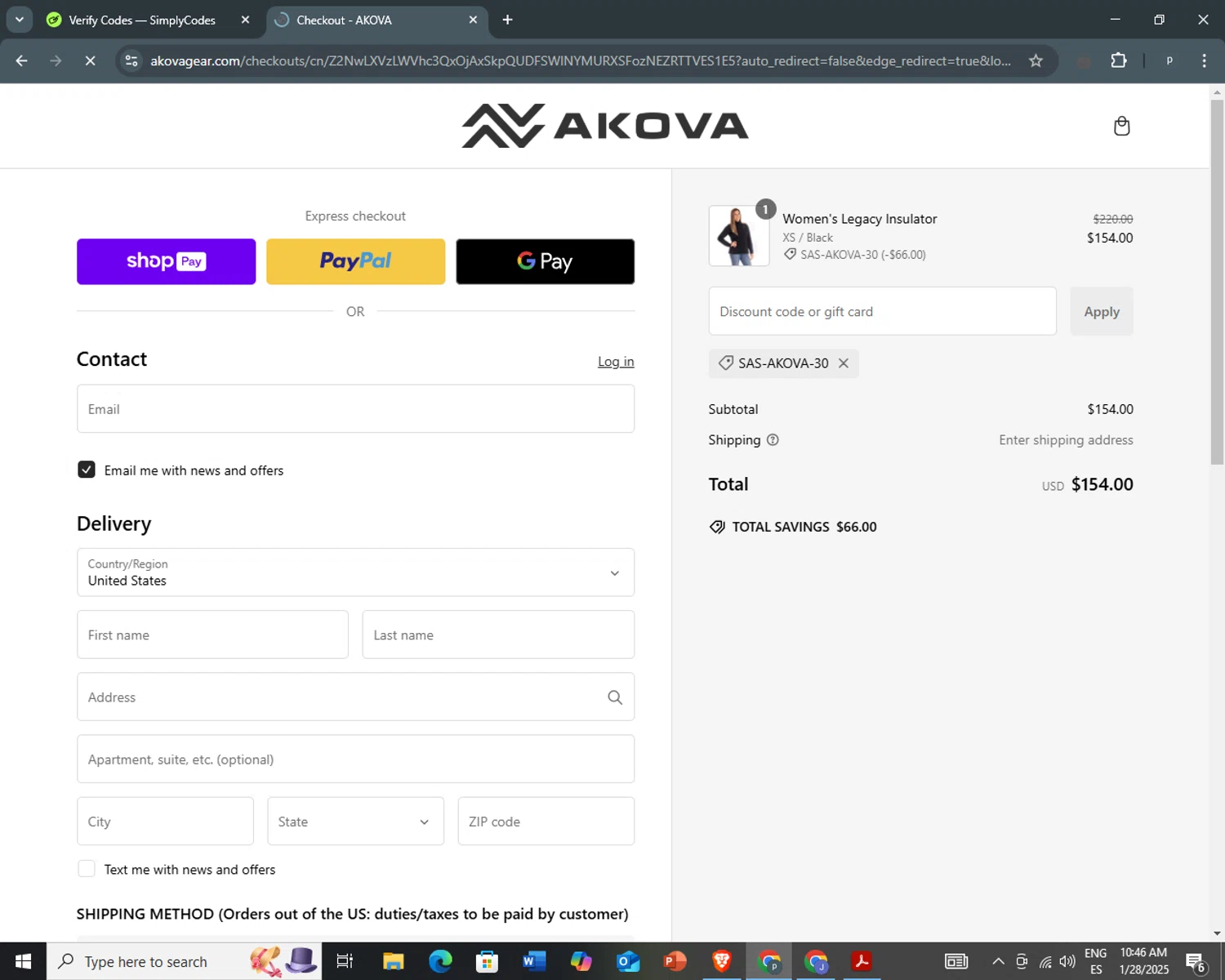Focus the Email input field
The image size is (1225, 980).
click(355, 409)
